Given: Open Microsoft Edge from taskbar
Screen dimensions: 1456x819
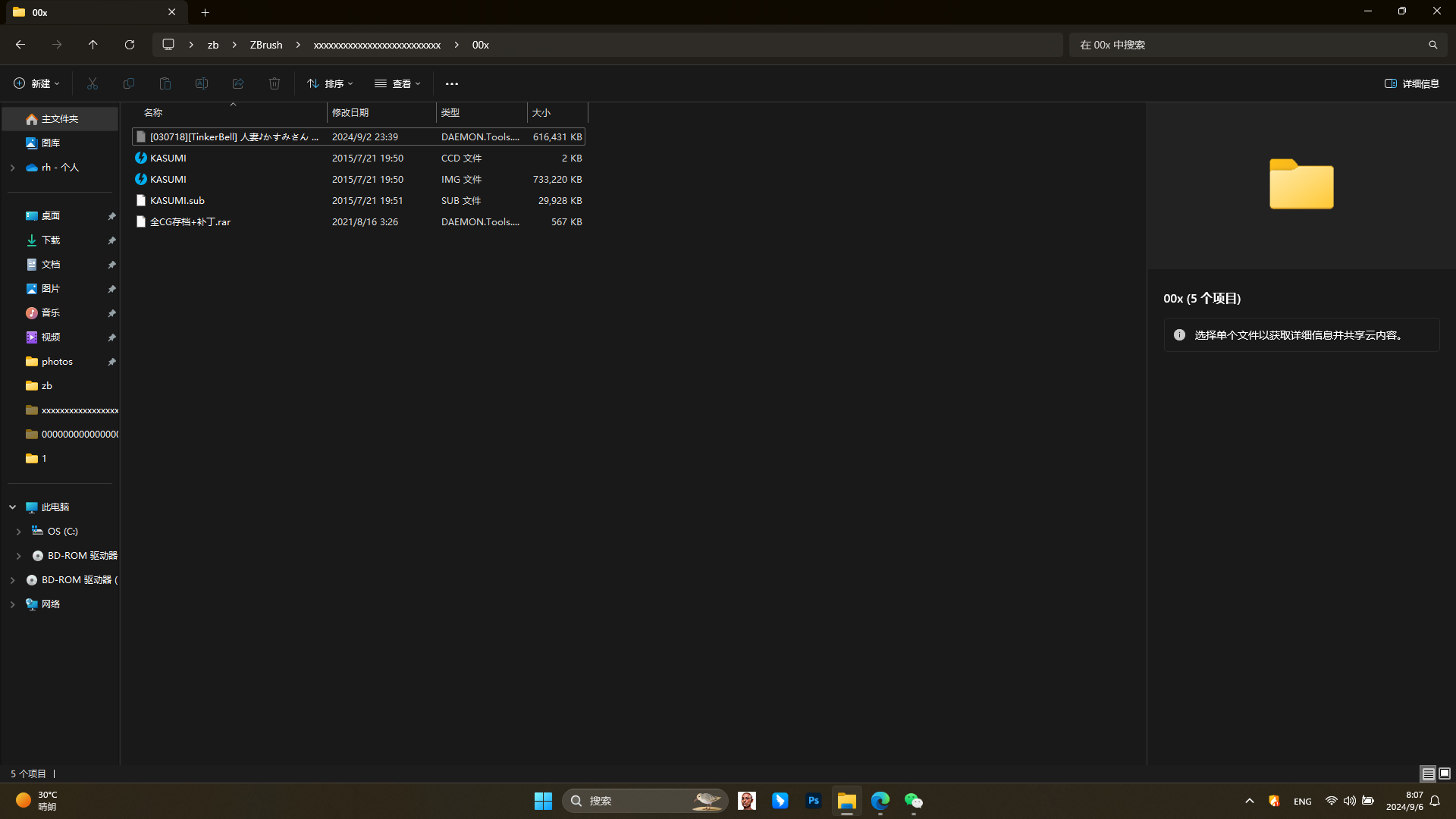Looking at the screenshot, I should click(x=880, y=801).
